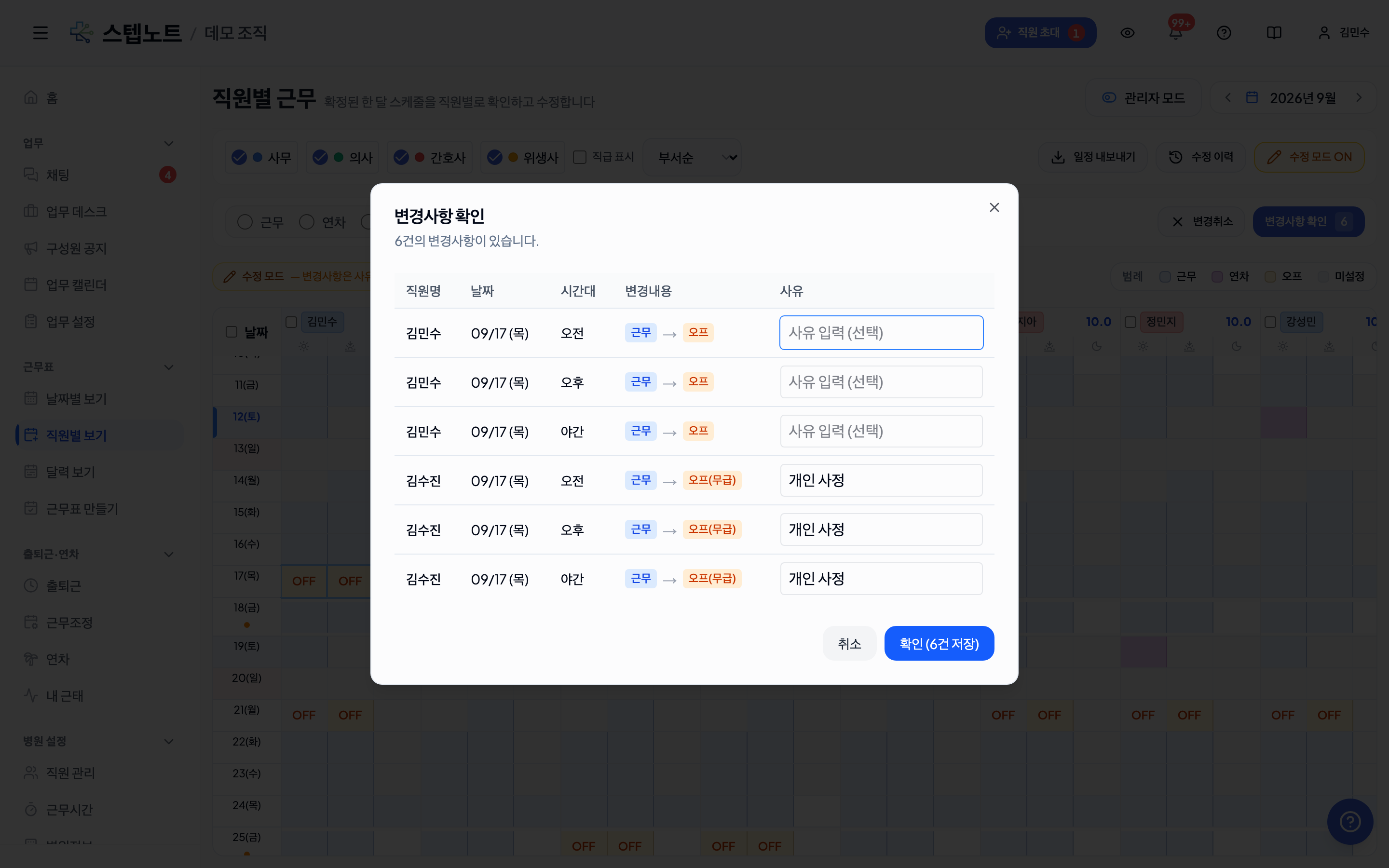This screenshot has width=1389, height=868.
Task: Open the help question mark icon in header
Action: point(1224,33)
